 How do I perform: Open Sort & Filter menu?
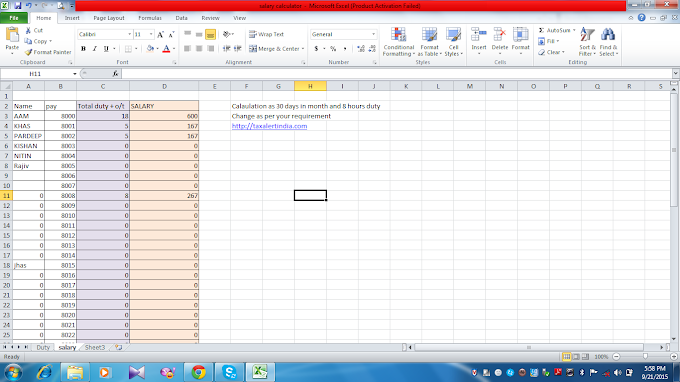587,42
